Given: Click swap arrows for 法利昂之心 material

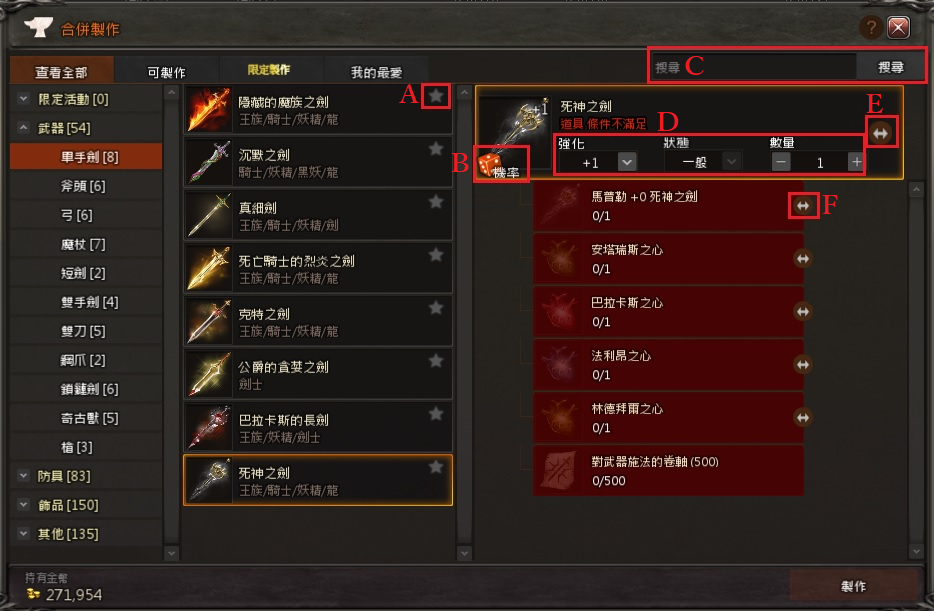Looking at the screenshot, I should tap(803, 364).
